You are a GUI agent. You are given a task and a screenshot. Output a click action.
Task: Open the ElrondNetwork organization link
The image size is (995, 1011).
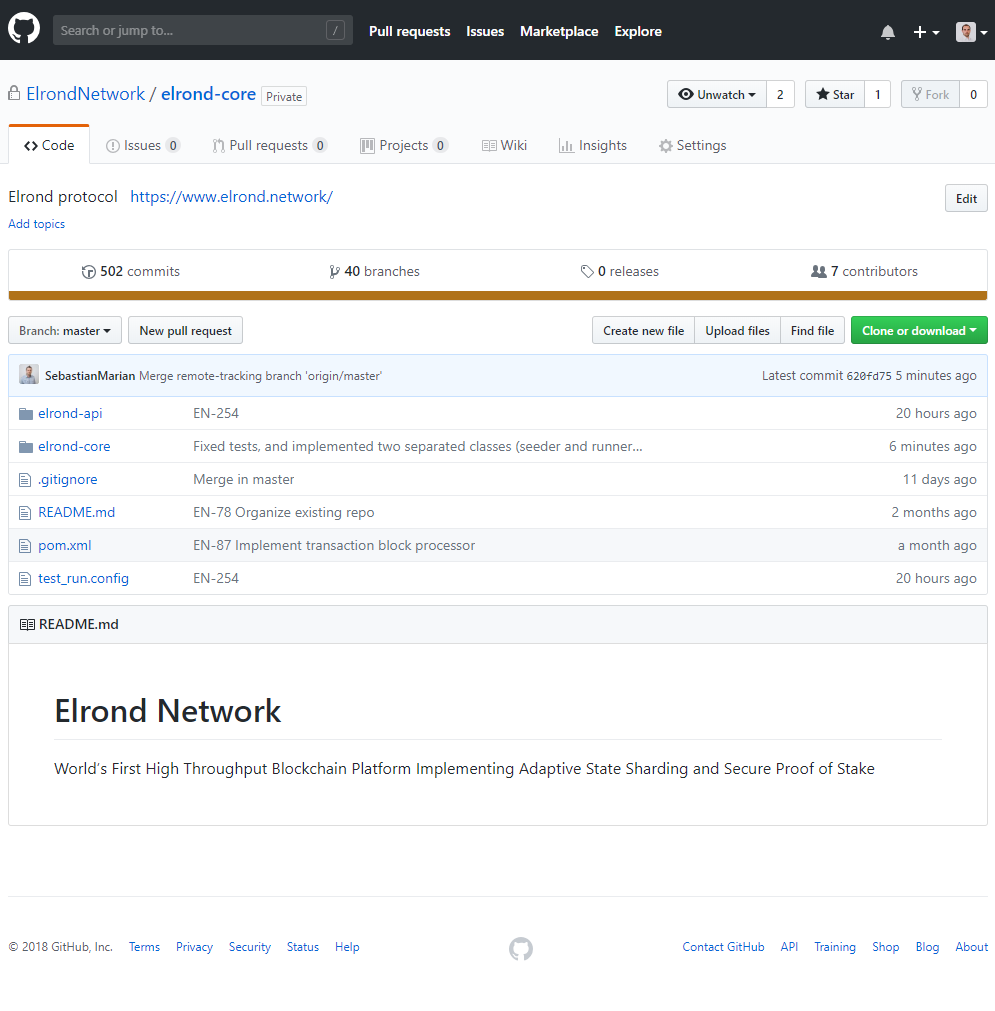86,94
